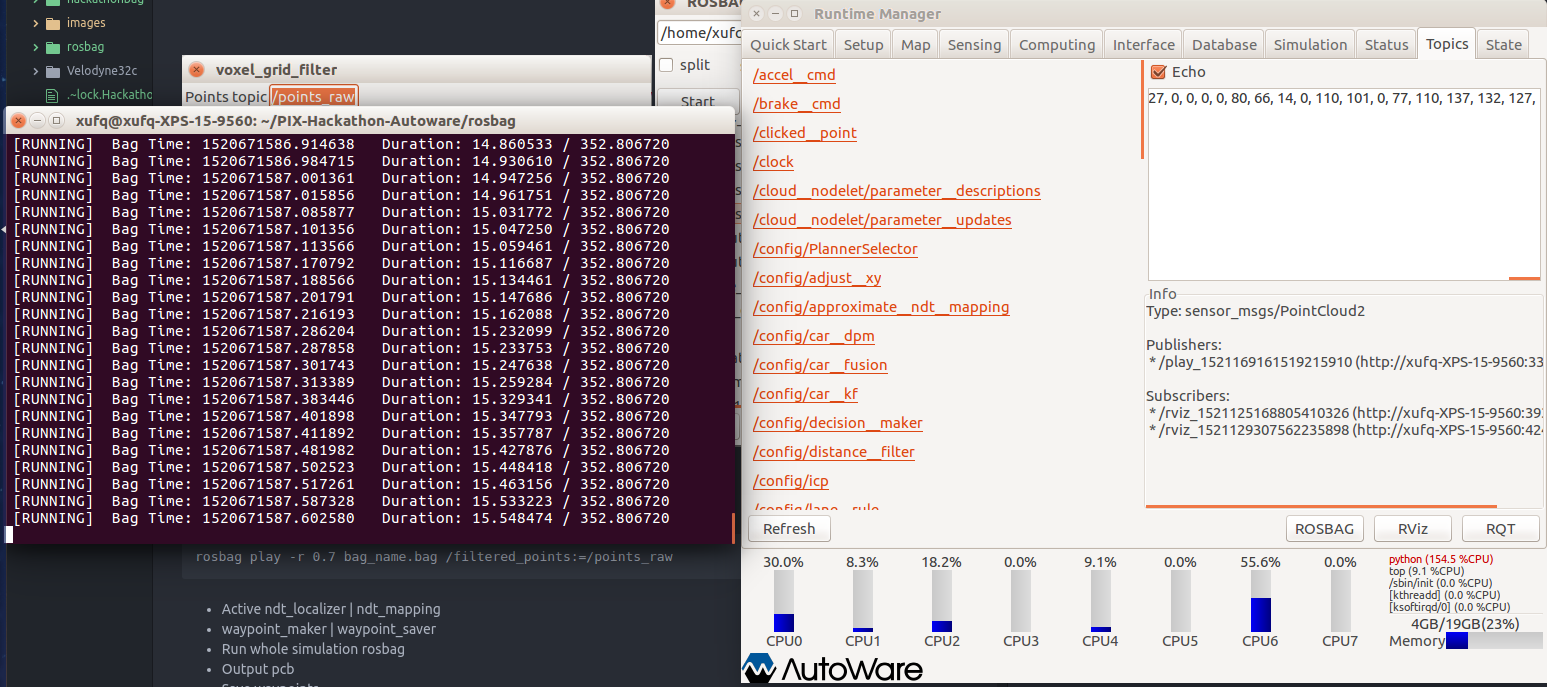Select the /config/PlannerSelector topic
Viewport: 1547px width, 687px height.
[x=835, y=249]
